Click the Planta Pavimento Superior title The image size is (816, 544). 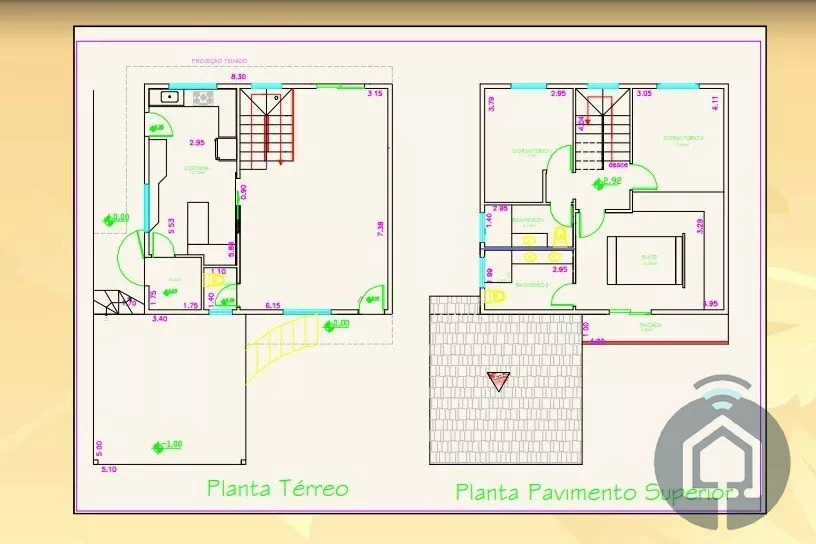click(596, 492)
